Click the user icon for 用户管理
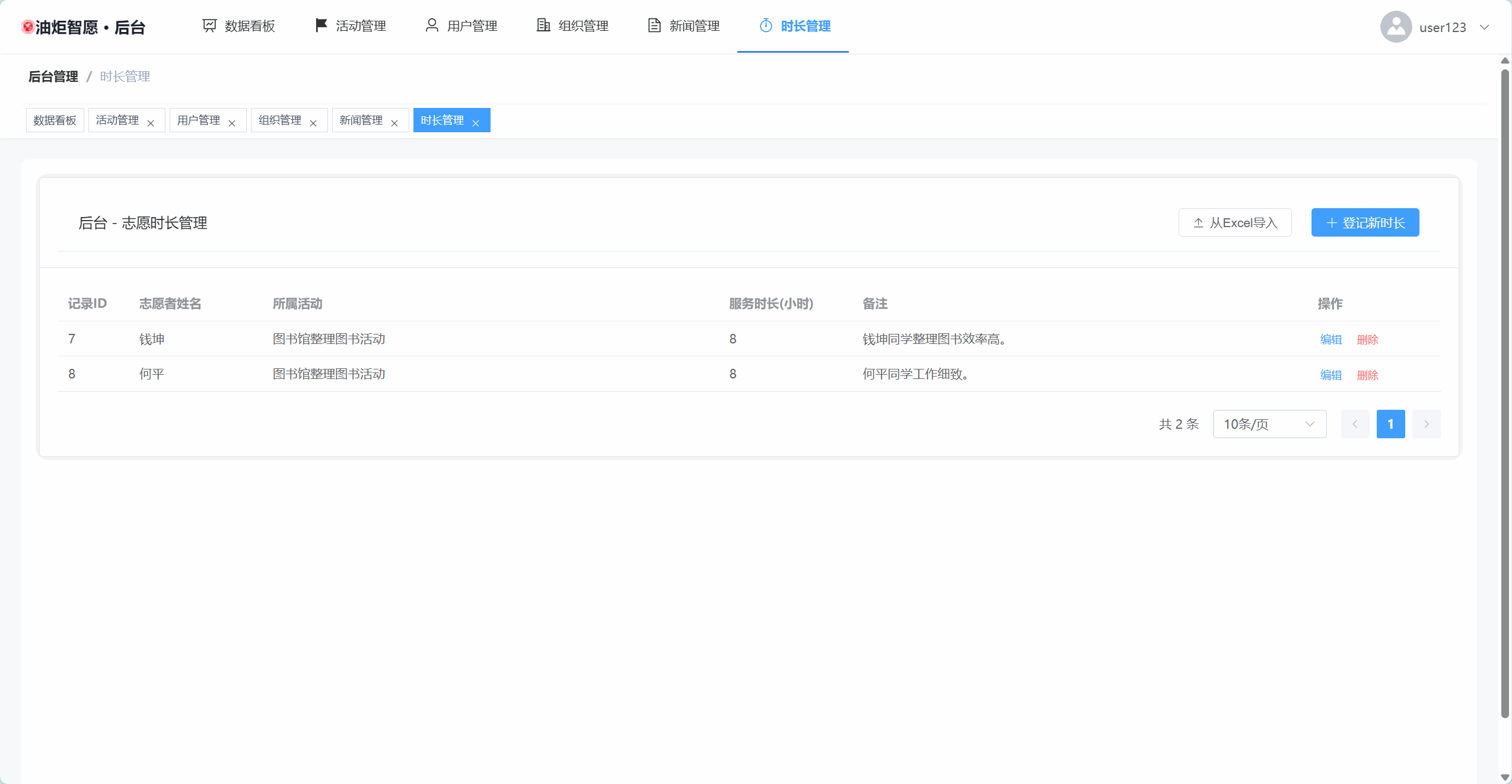Image resolution: width=1512 pixels, height=784 pixels. coord(432,26)
